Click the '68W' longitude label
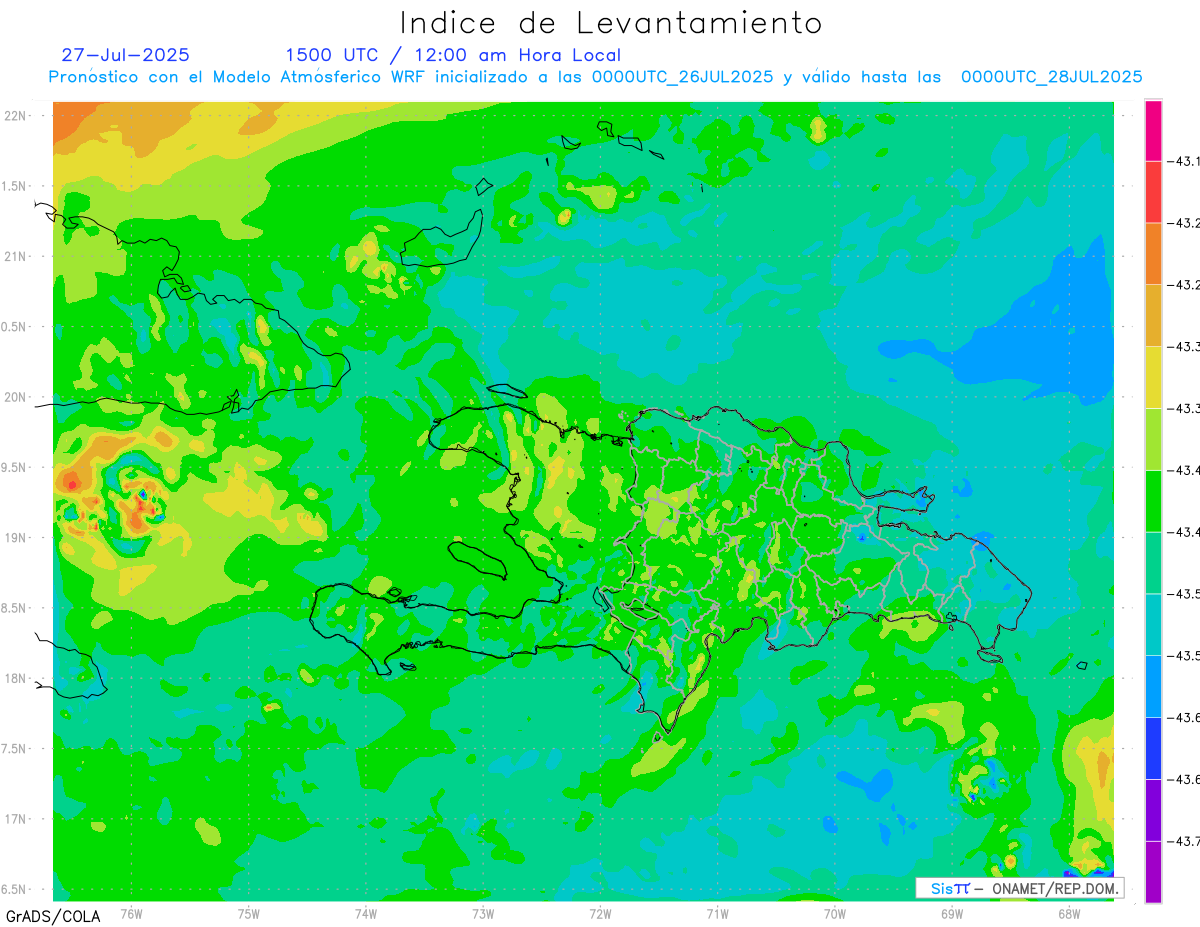 tap(1069, 913)
